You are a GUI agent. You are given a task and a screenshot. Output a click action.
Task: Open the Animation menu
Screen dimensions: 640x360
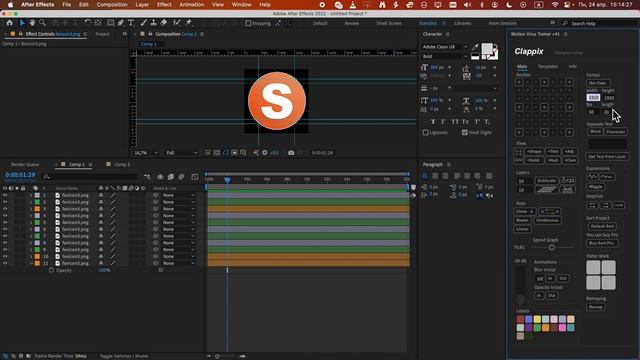pos(191,5)
